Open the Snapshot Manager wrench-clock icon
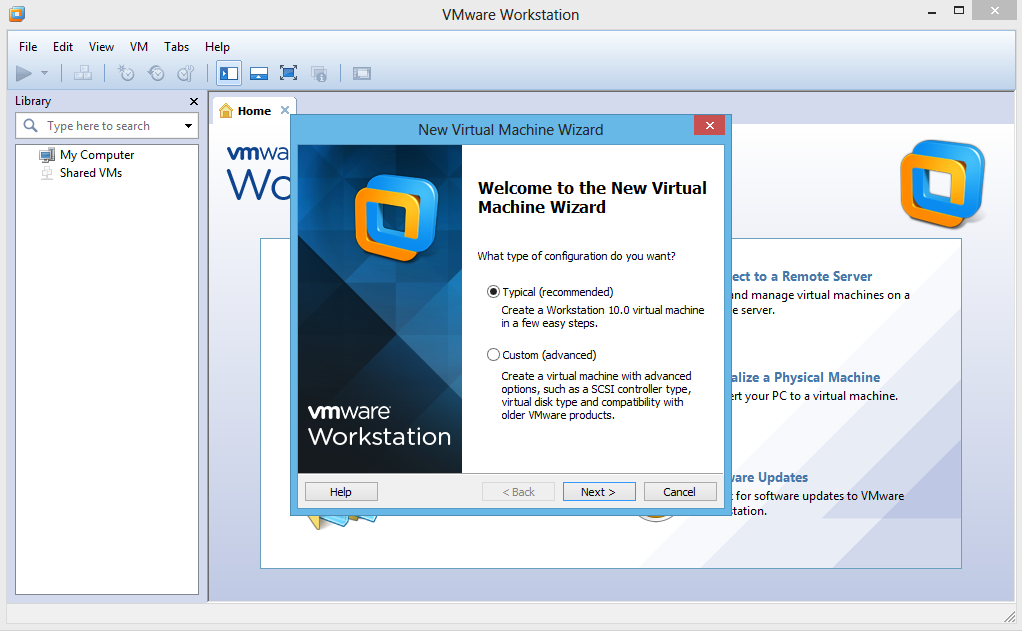This screenshot has width=1022, height=631. pyautogui.click(x=186, y=73)
